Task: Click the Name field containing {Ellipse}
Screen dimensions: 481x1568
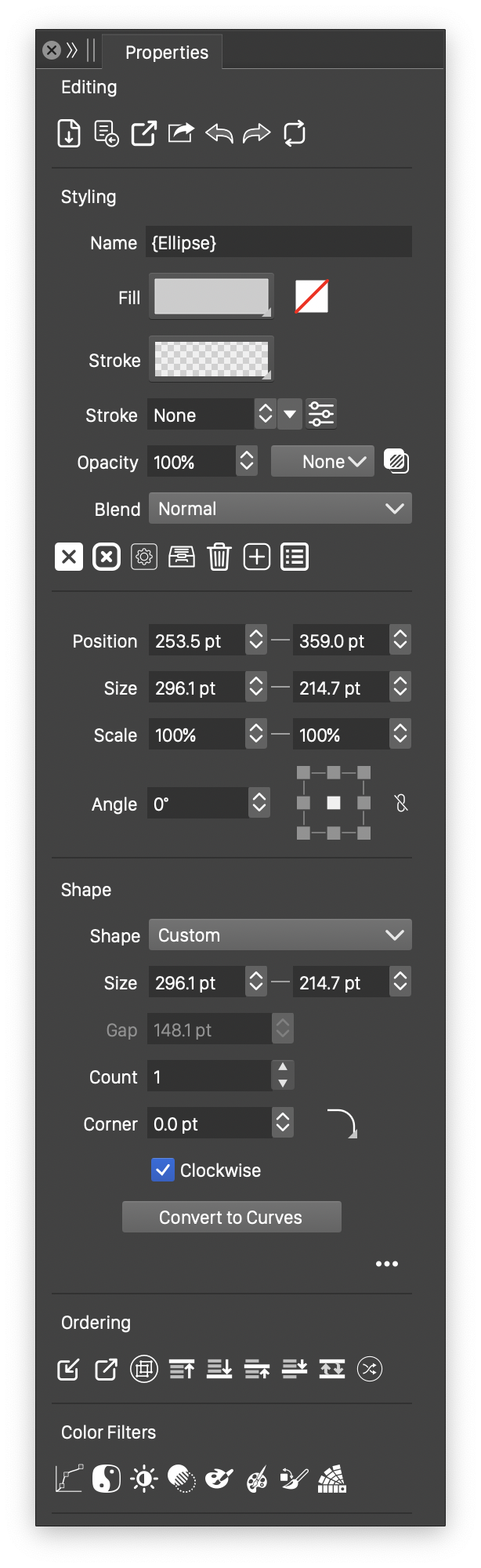Action: 278,242
